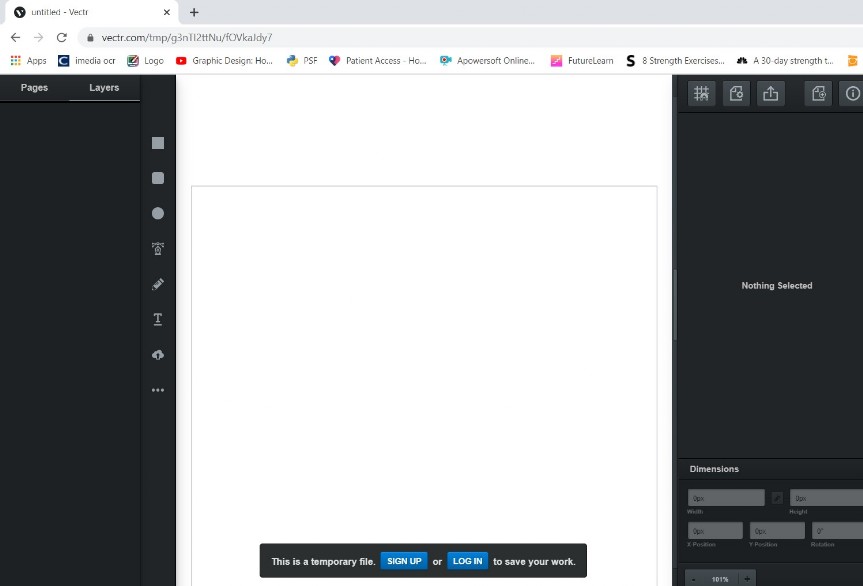Select the Pencil freehand tool
The image size is (863, 586).
tap(157, 284)
